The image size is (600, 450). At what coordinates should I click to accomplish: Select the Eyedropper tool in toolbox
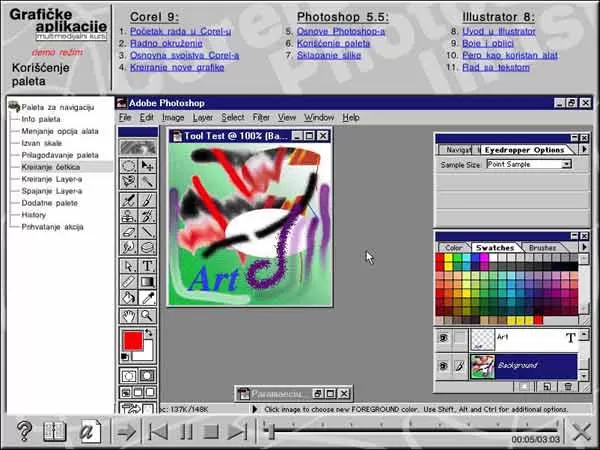pyautogui.click(x=147, y=298)
